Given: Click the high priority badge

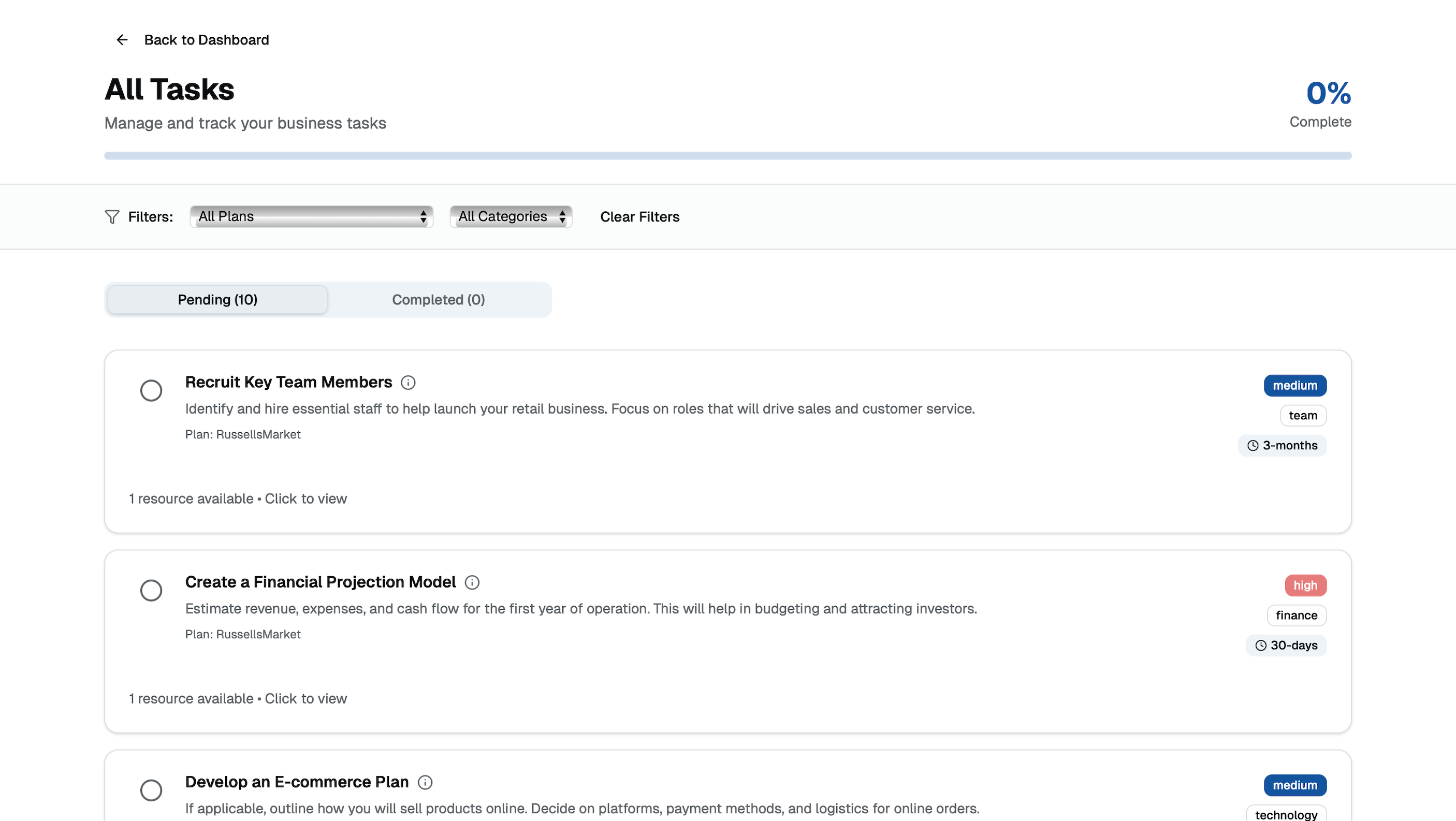Looking at the screenshot, I should tap(1306, 585).
